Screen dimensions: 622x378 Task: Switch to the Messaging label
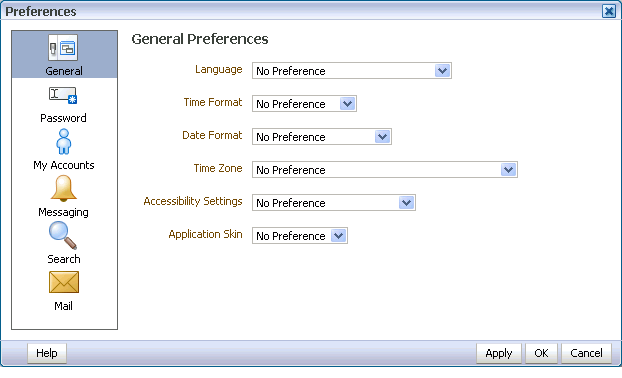63,212
